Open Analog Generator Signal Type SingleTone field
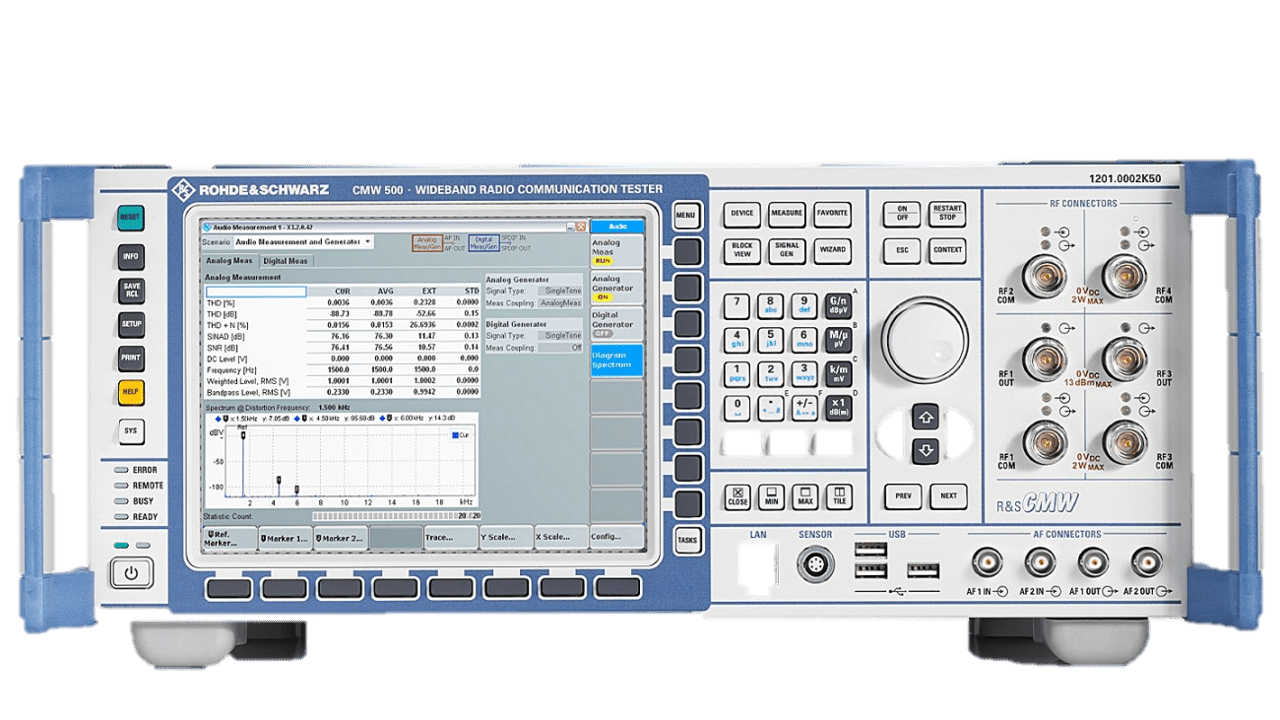 tap(560, 290)
